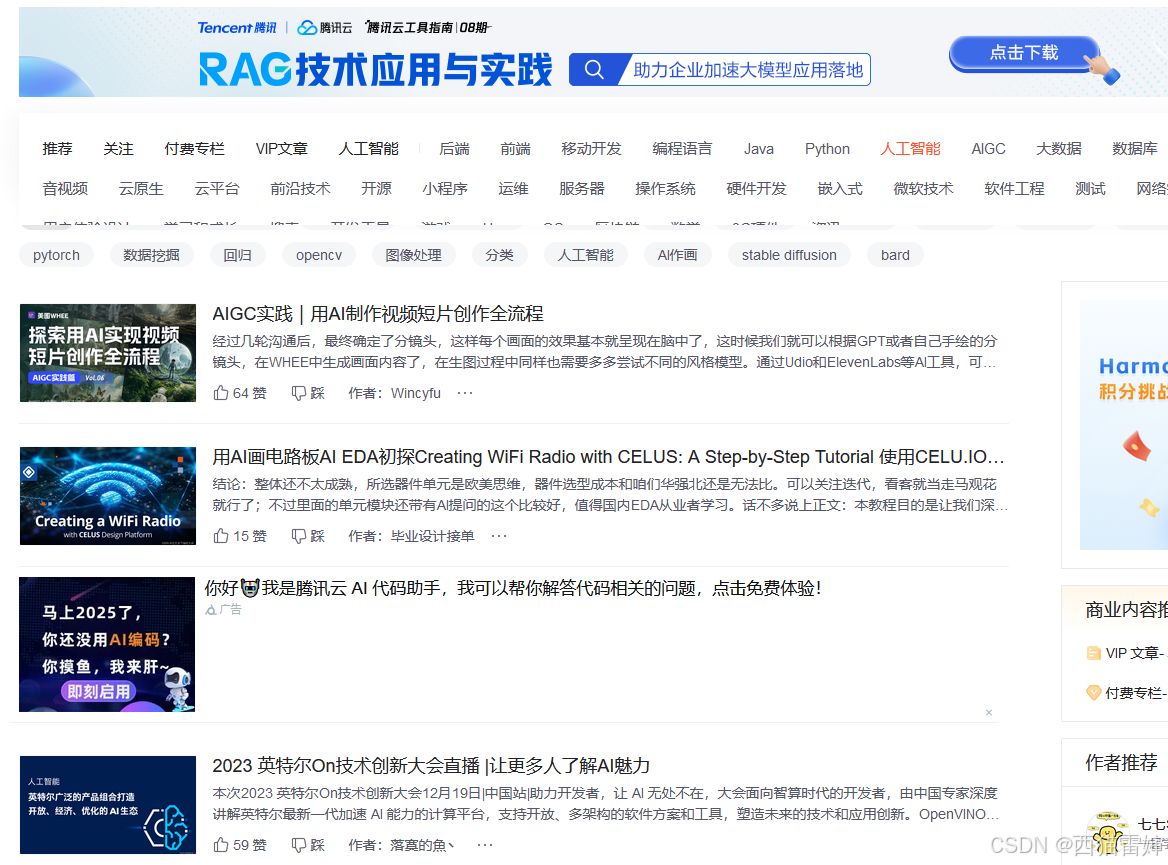
Task: Open the Python category
Action: [827, 149]
